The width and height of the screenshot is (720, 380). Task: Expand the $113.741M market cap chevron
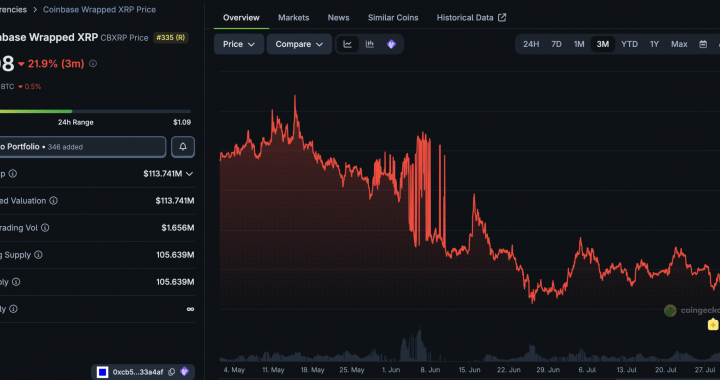[189, 174]
